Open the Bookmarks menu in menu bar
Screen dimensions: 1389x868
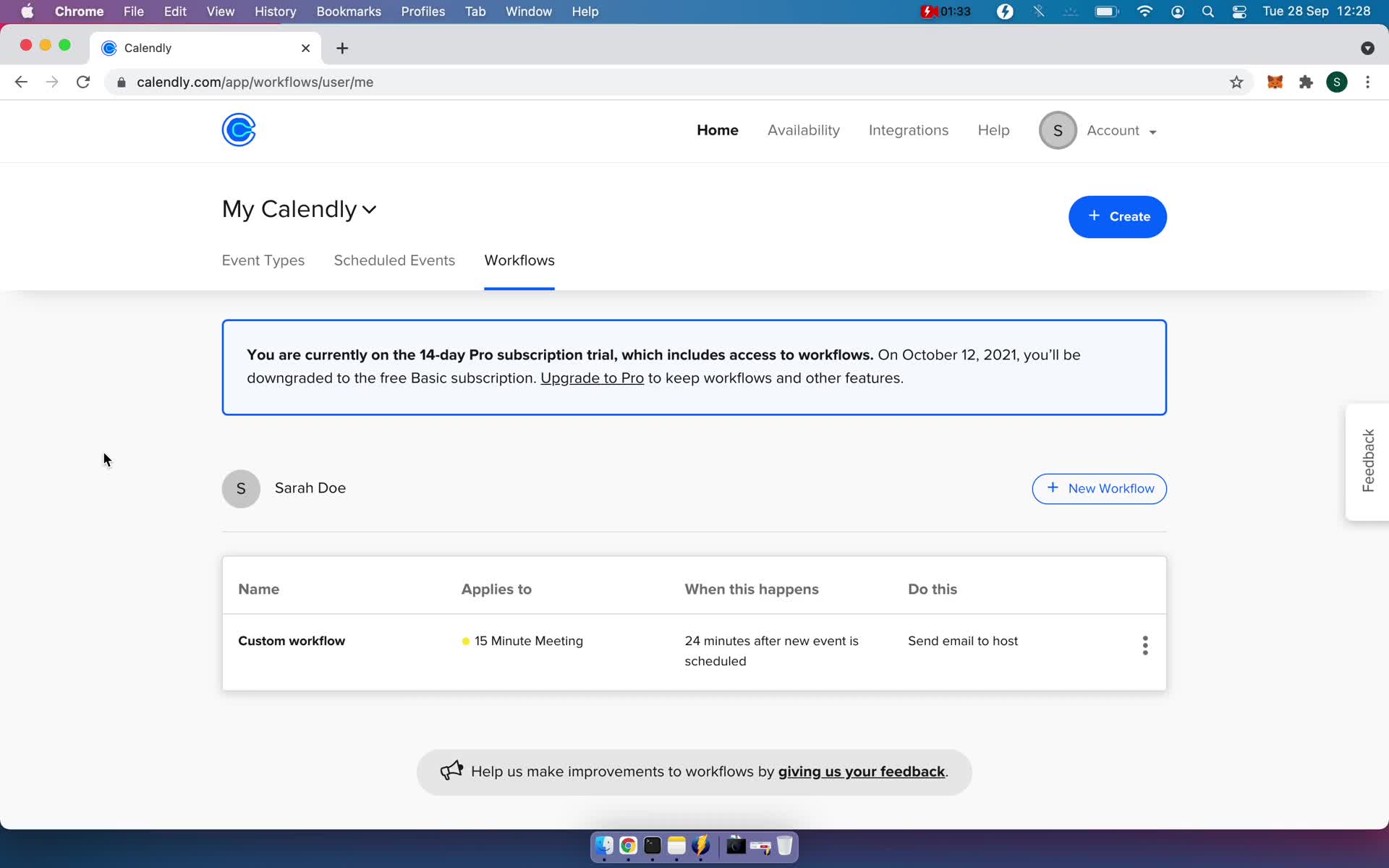pyautogui.click(x=349, y=12)
